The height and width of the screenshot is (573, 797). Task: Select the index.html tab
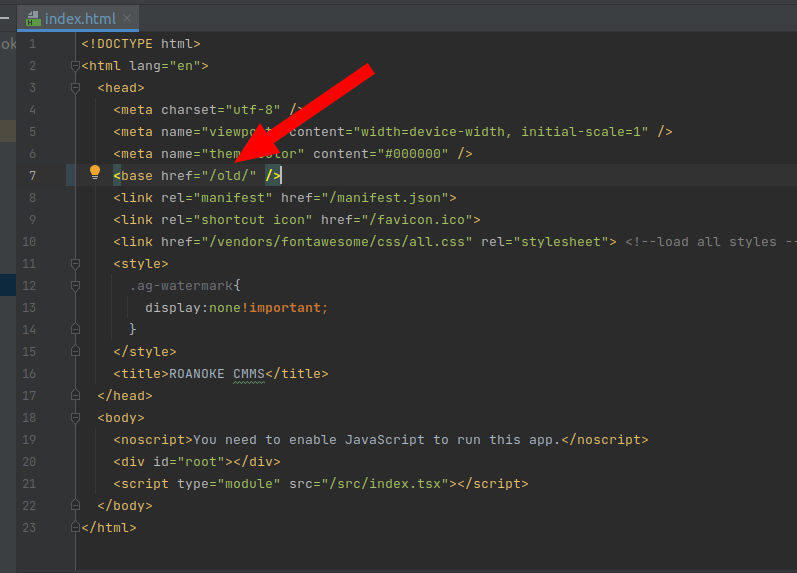[78, 19]
